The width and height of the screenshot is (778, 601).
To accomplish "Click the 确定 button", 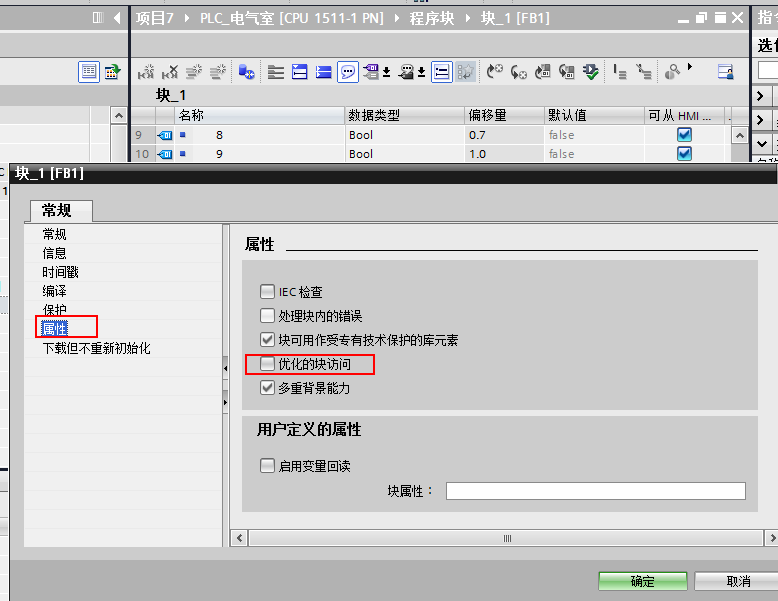I will tap(643, 581).
